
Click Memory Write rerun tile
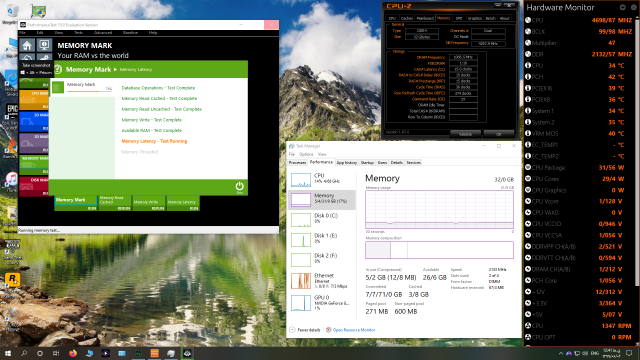click(x=149, y=203)
